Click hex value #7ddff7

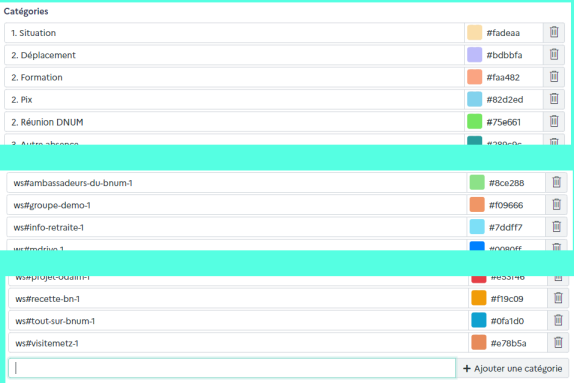coord(506,227)
